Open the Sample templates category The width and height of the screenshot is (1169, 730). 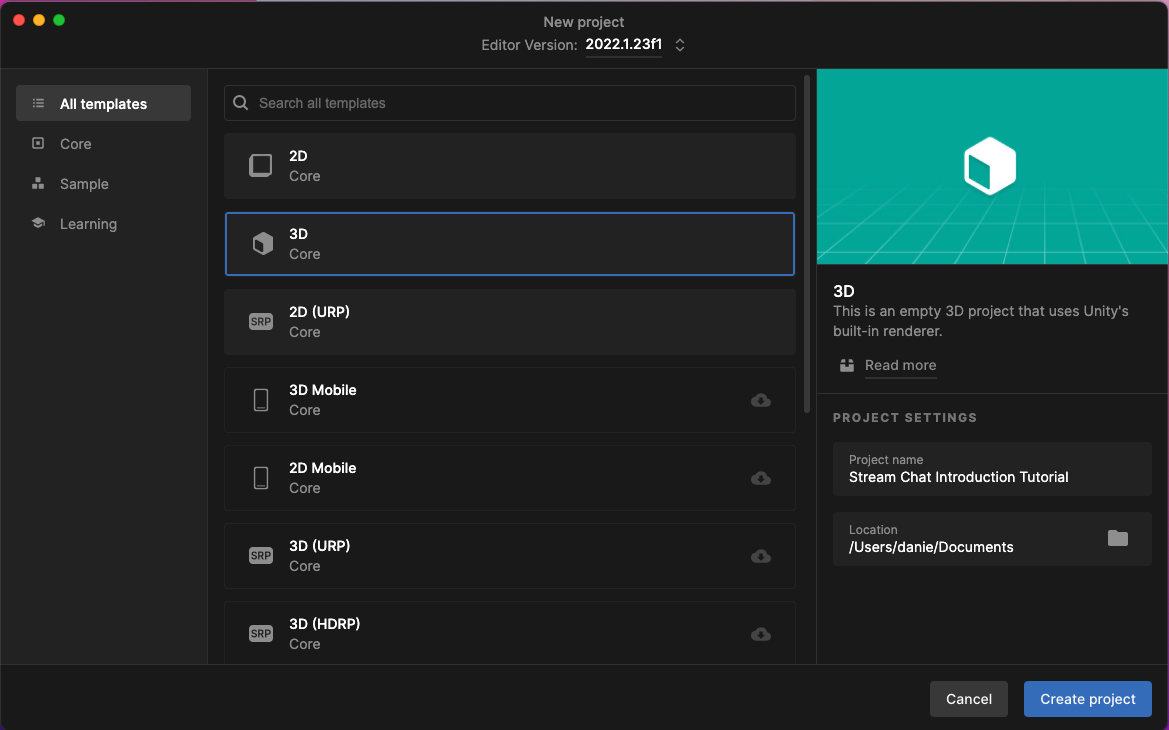click(x=84, y=184)
